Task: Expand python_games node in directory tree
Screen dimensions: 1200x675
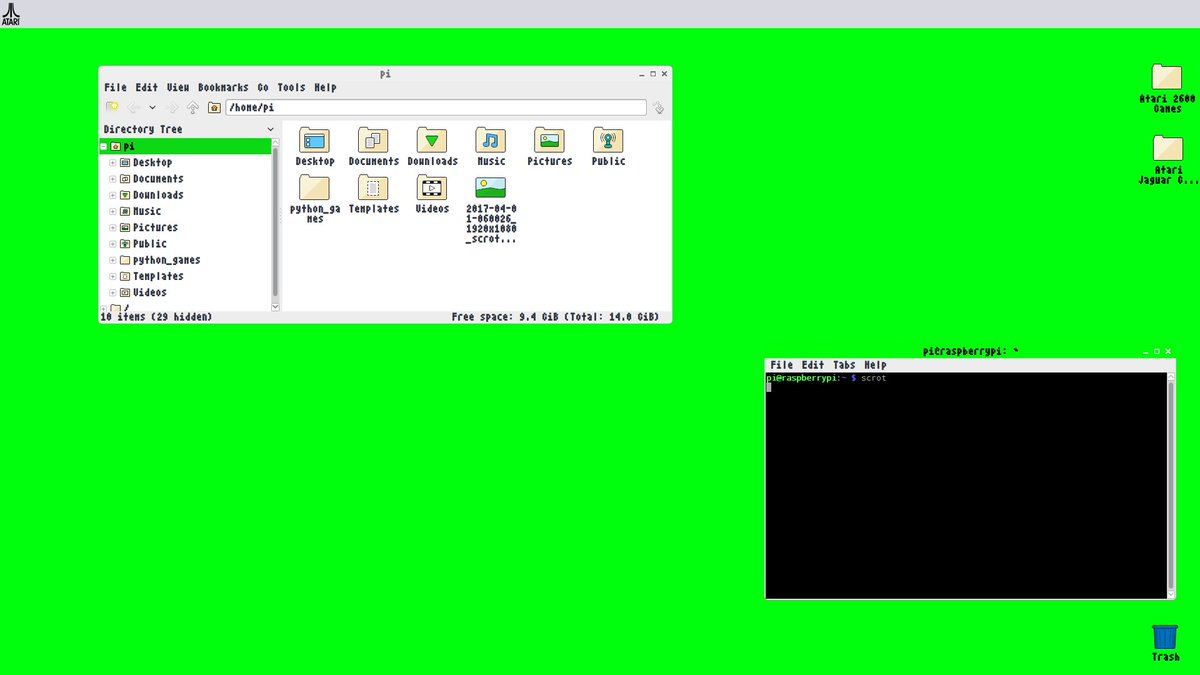Action: 113,260
